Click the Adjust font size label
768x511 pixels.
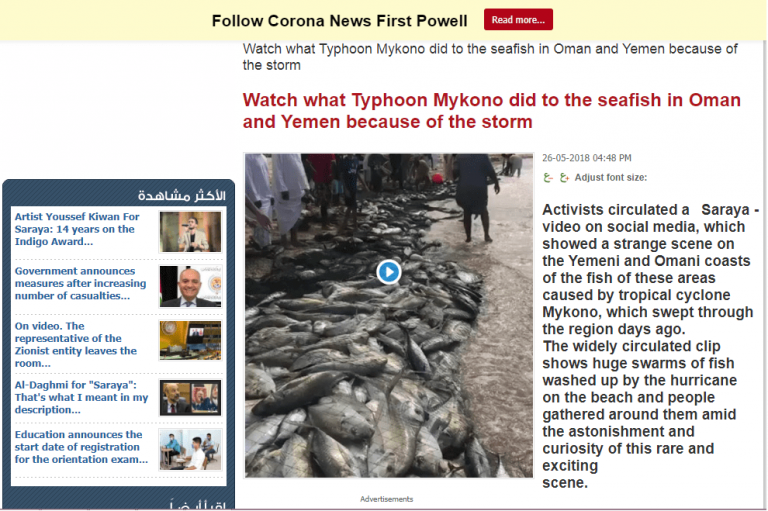(x=611, y=177)
